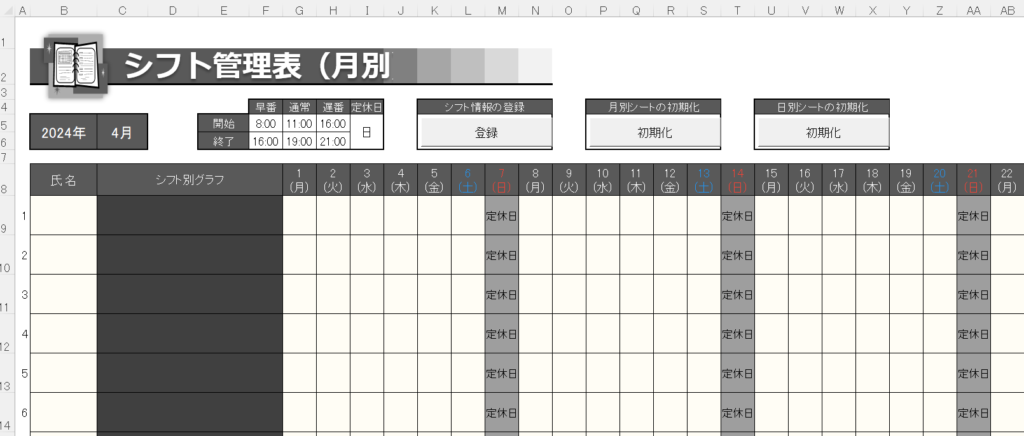Select the name cell for employee number 3

63,294
